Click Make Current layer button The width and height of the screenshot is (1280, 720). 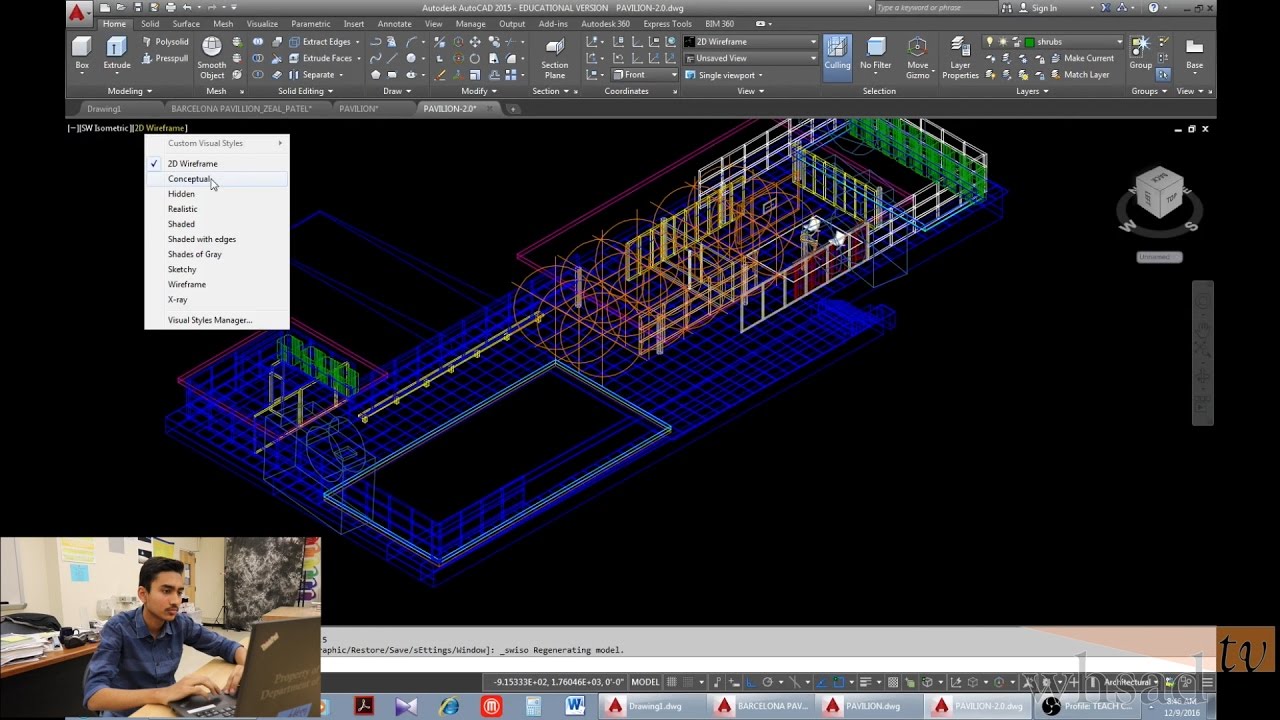click(1081, 58)
